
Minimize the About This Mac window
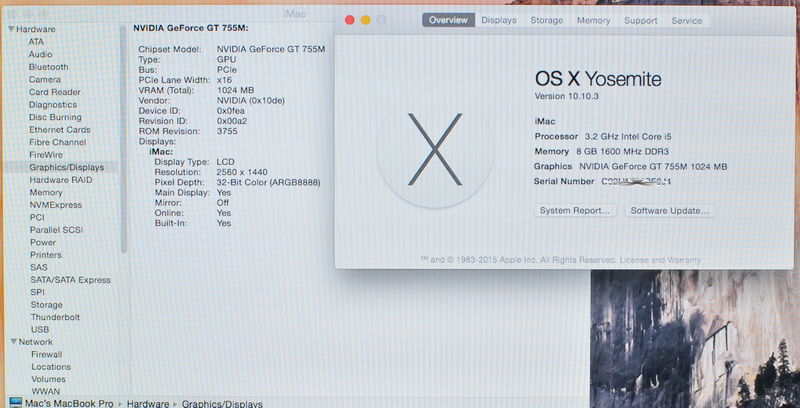point(365,20)
